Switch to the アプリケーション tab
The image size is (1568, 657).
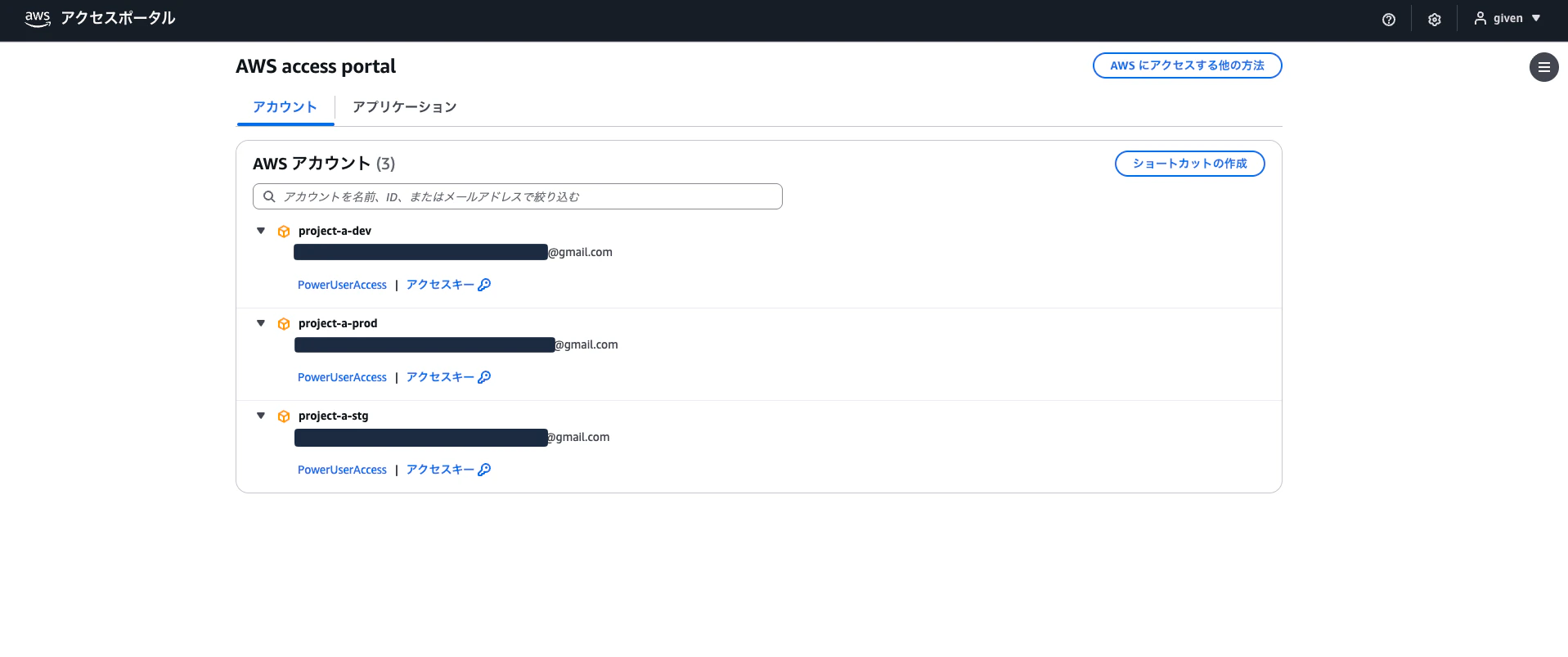(404, 107)
